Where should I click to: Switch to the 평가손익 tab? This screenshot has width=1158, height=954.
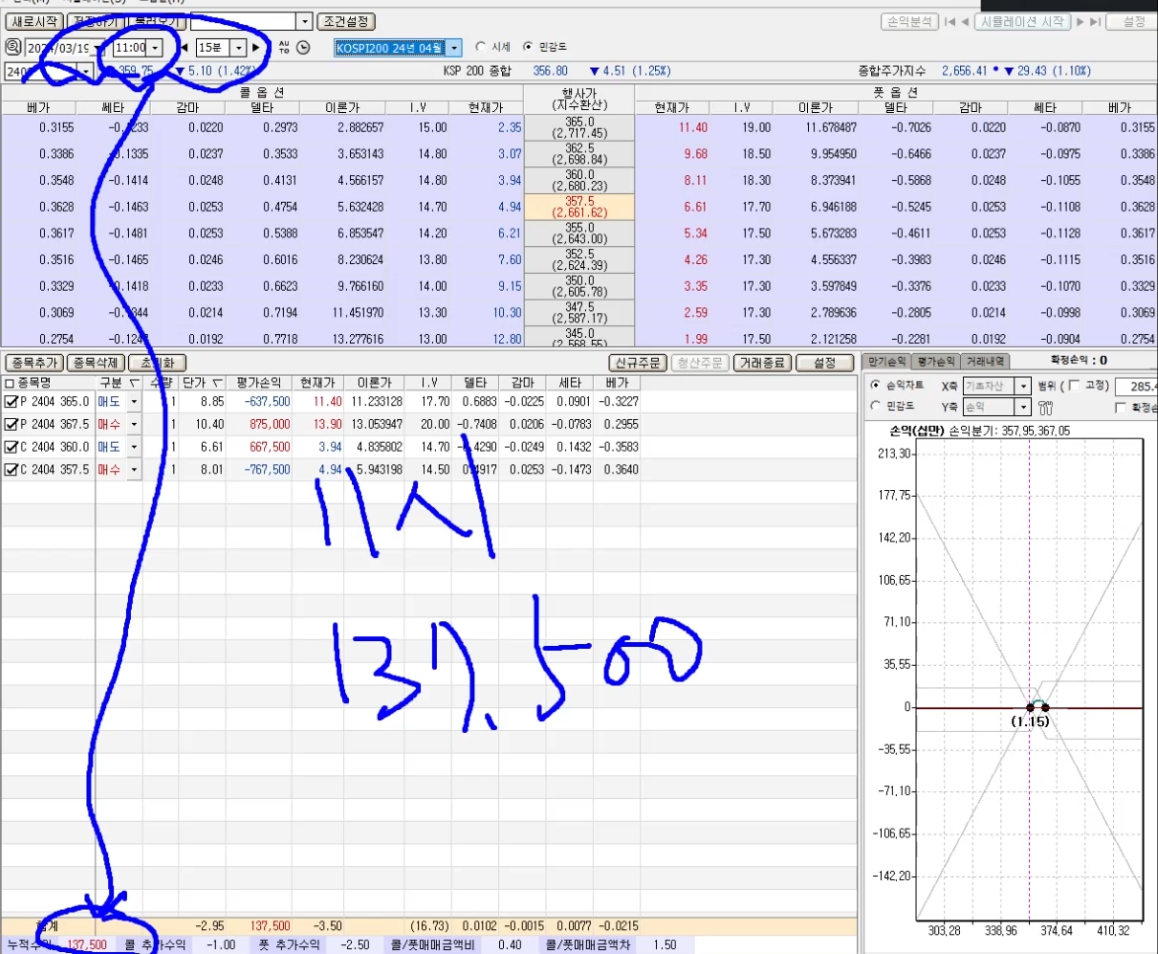935,361
